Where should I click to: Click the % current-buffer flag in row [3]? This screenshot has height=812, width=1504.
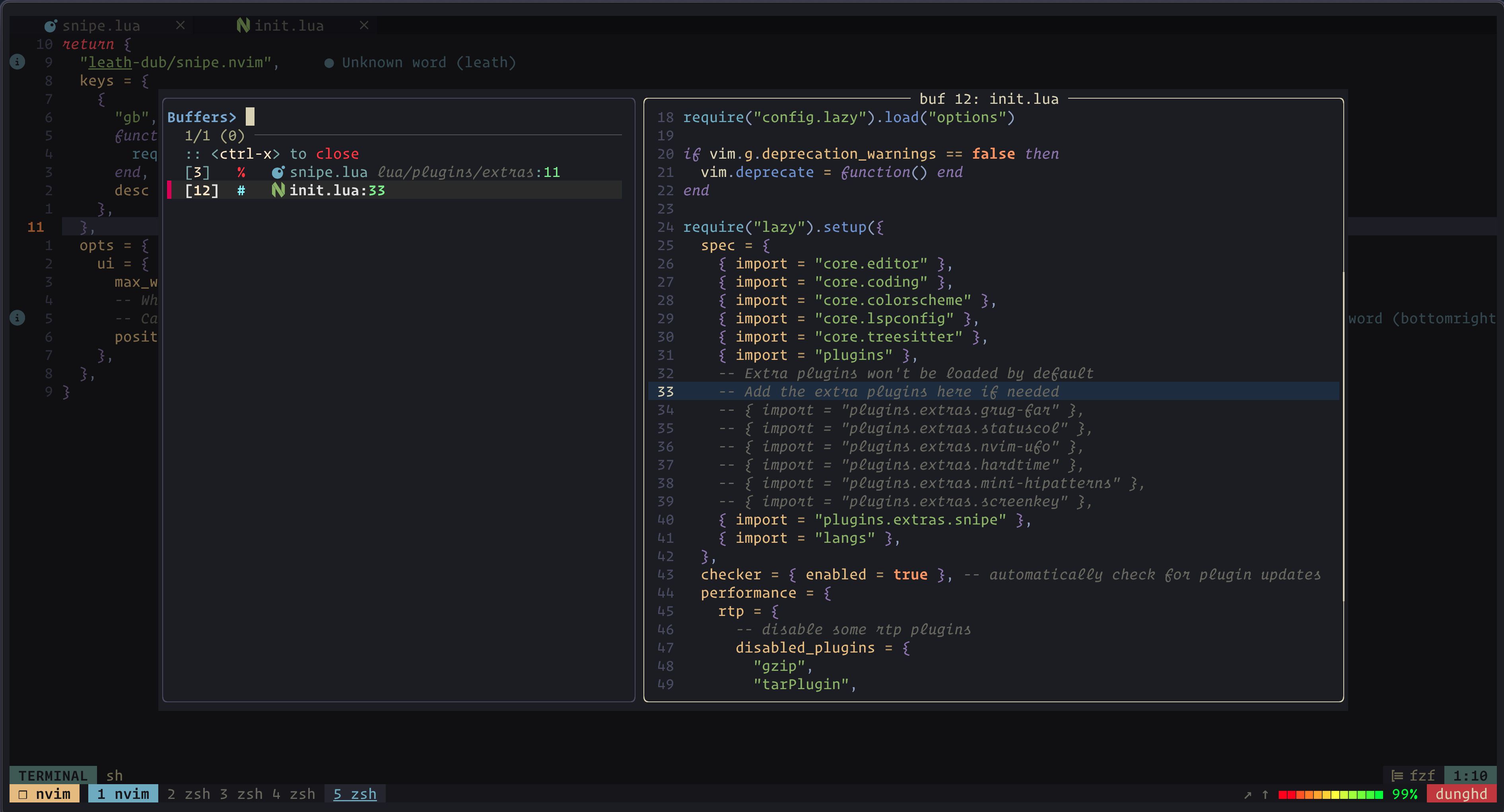click(x=241, y=172)
